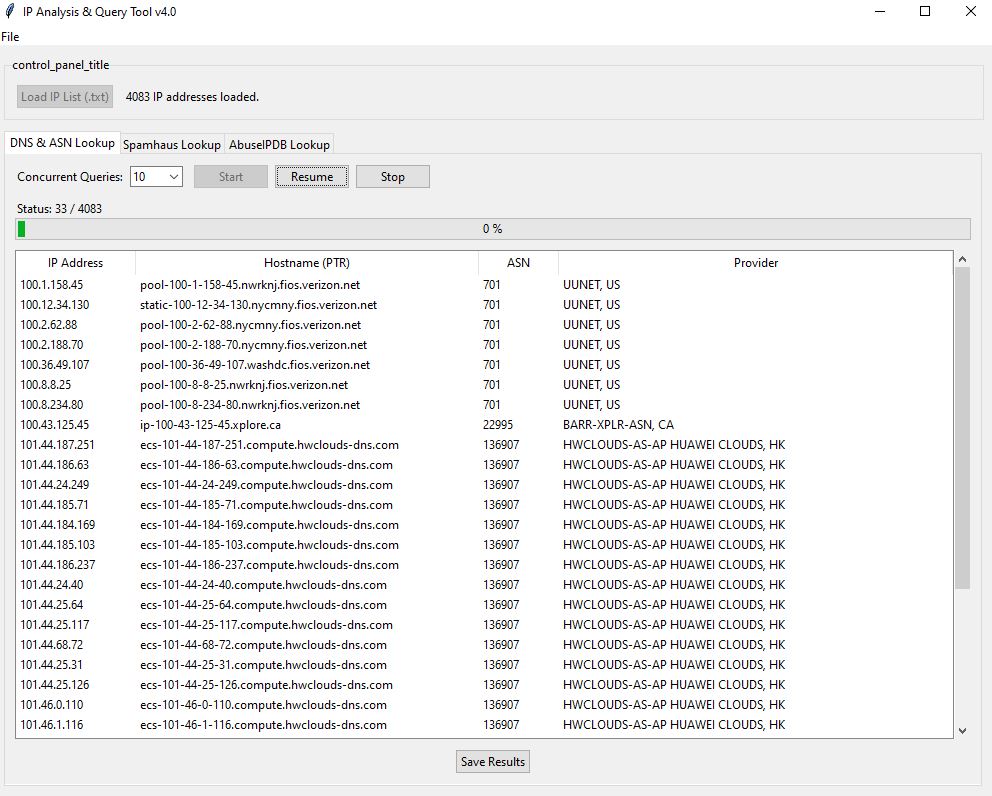
Task: Select the row for IP 100.1.158.45
Action: (x=484, y=285)
